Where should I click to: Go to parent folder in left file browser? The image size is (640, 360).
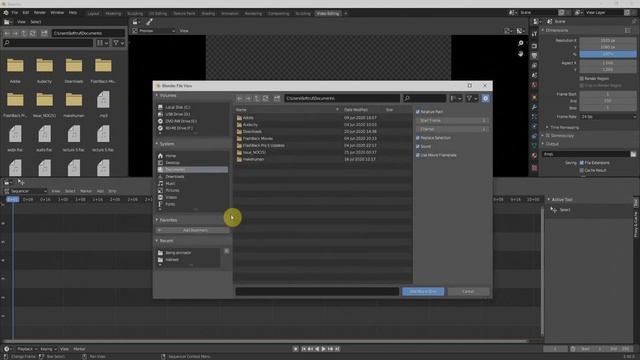click(x=24, y=33)
